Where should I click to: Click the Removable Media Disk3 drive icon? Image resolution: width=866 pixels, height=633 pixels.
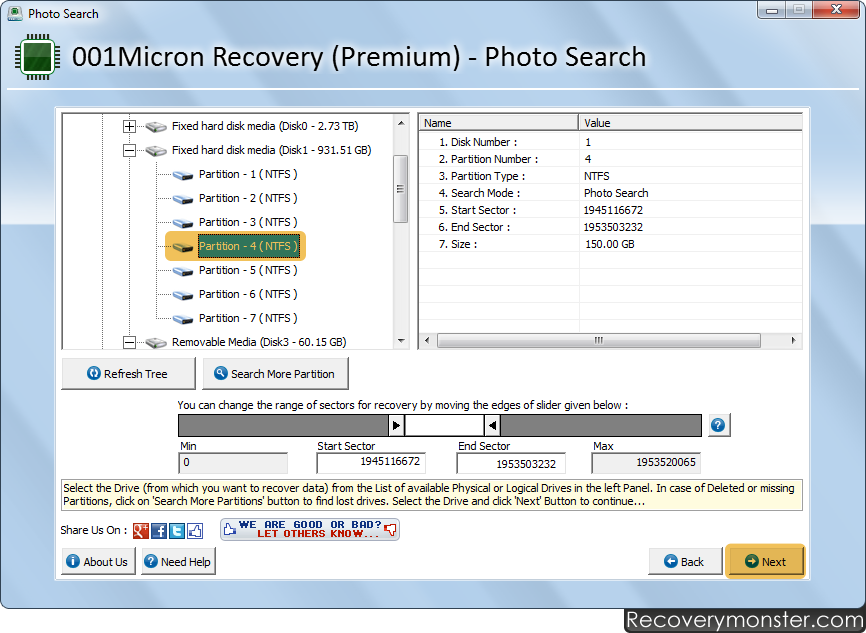point(156,343)
